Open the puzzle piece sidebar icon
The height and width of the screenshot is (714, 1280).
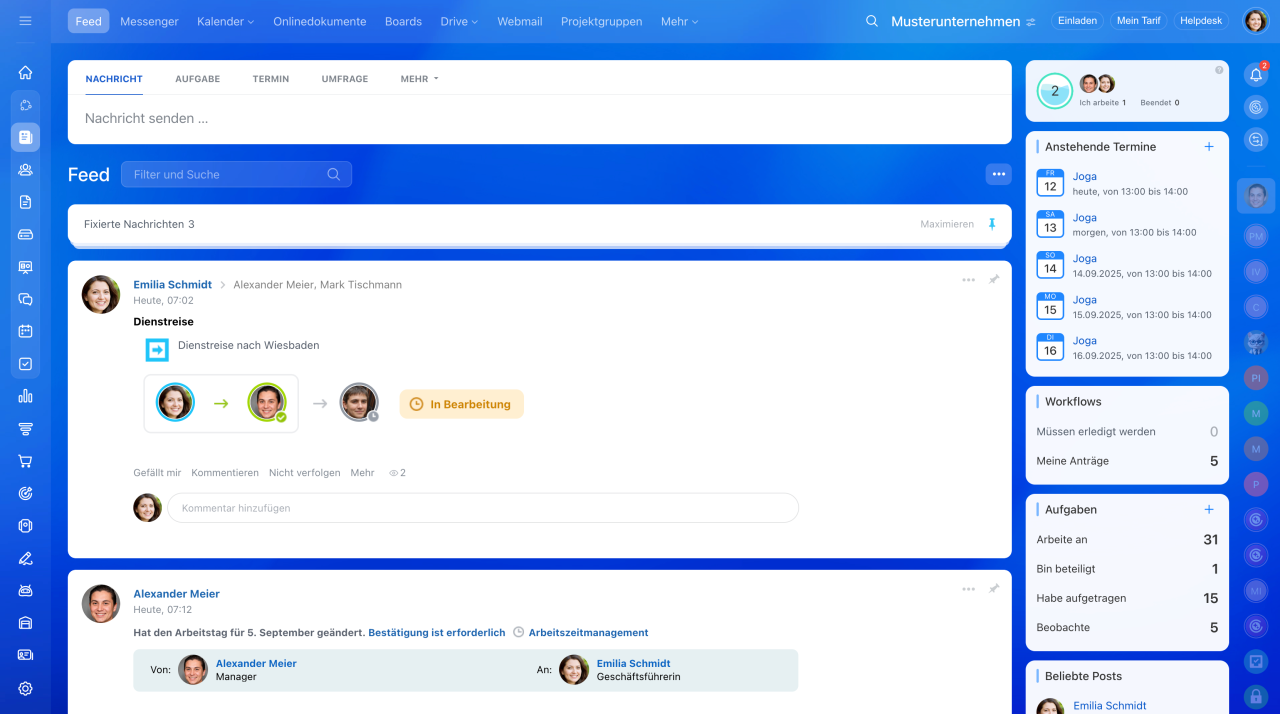click(x=25, y=105)
